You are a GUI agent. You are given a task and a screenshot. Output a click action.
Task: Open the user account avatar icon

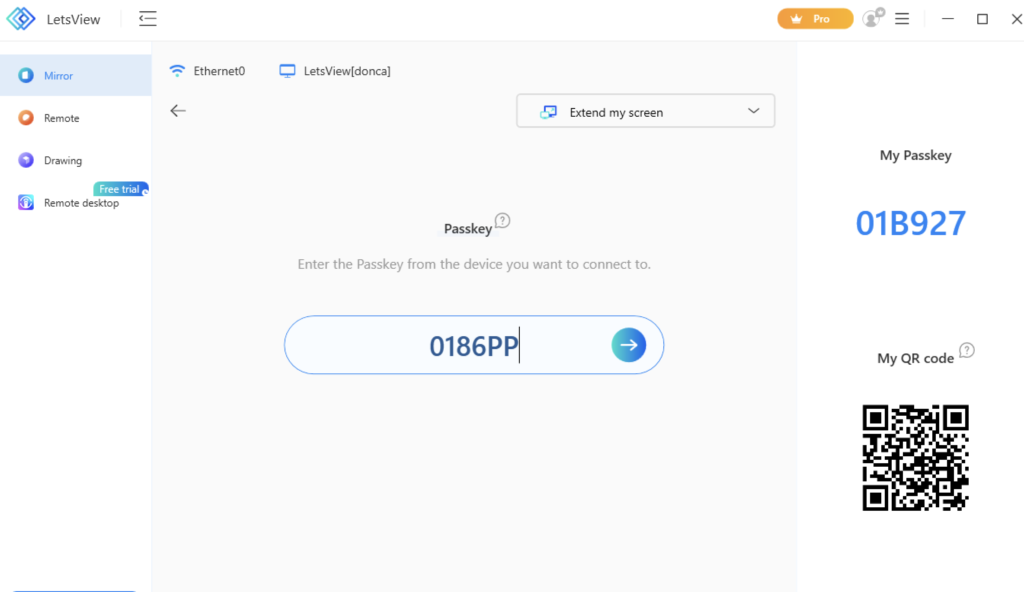click(872, 18)
